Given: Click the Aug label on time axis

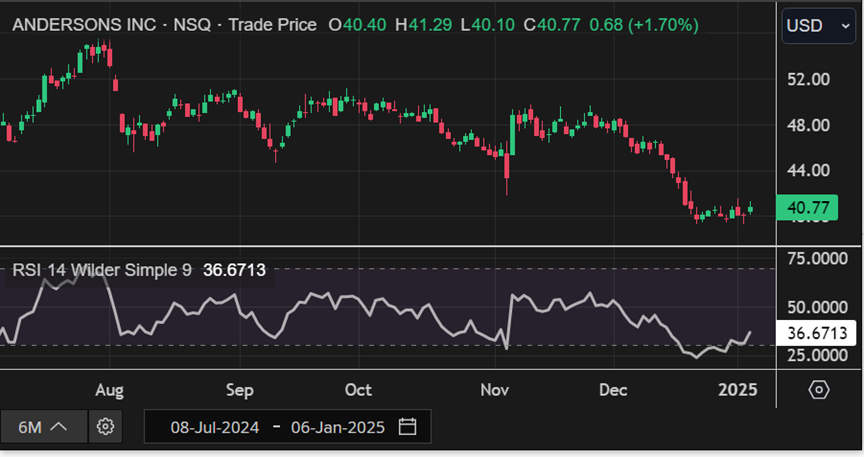Looking at the screenshot, I should tap(109, 390).
